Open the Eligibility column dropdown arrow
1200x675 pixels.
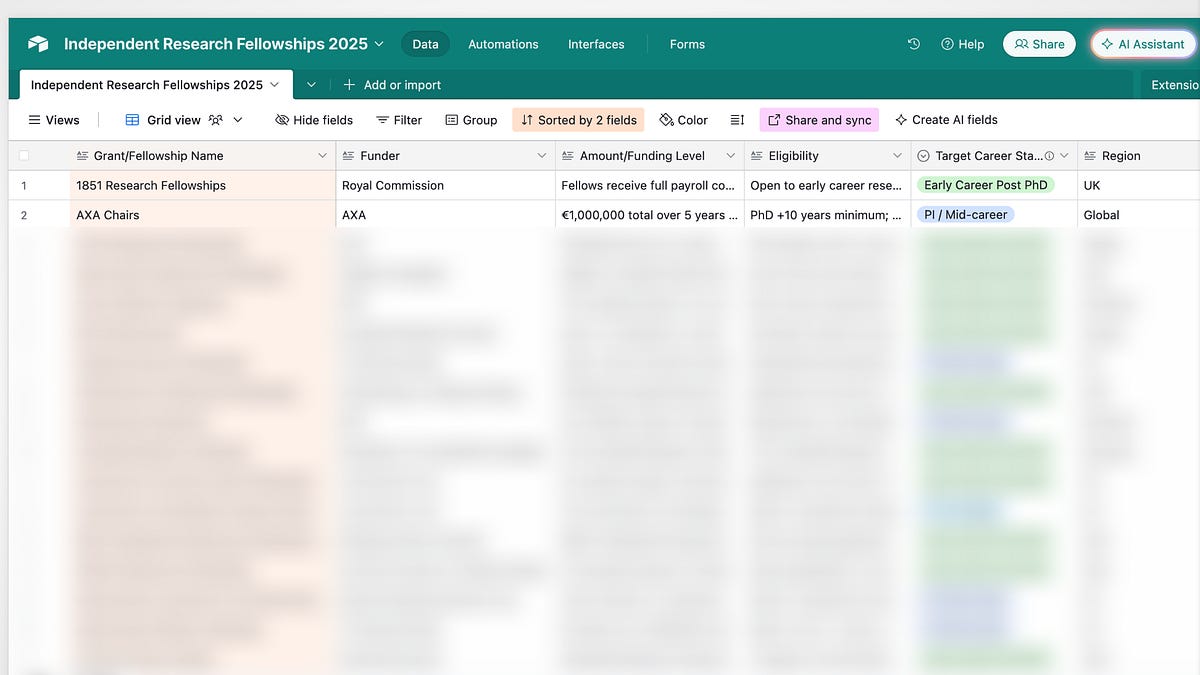pyautogui.click(x=897, y=156)
